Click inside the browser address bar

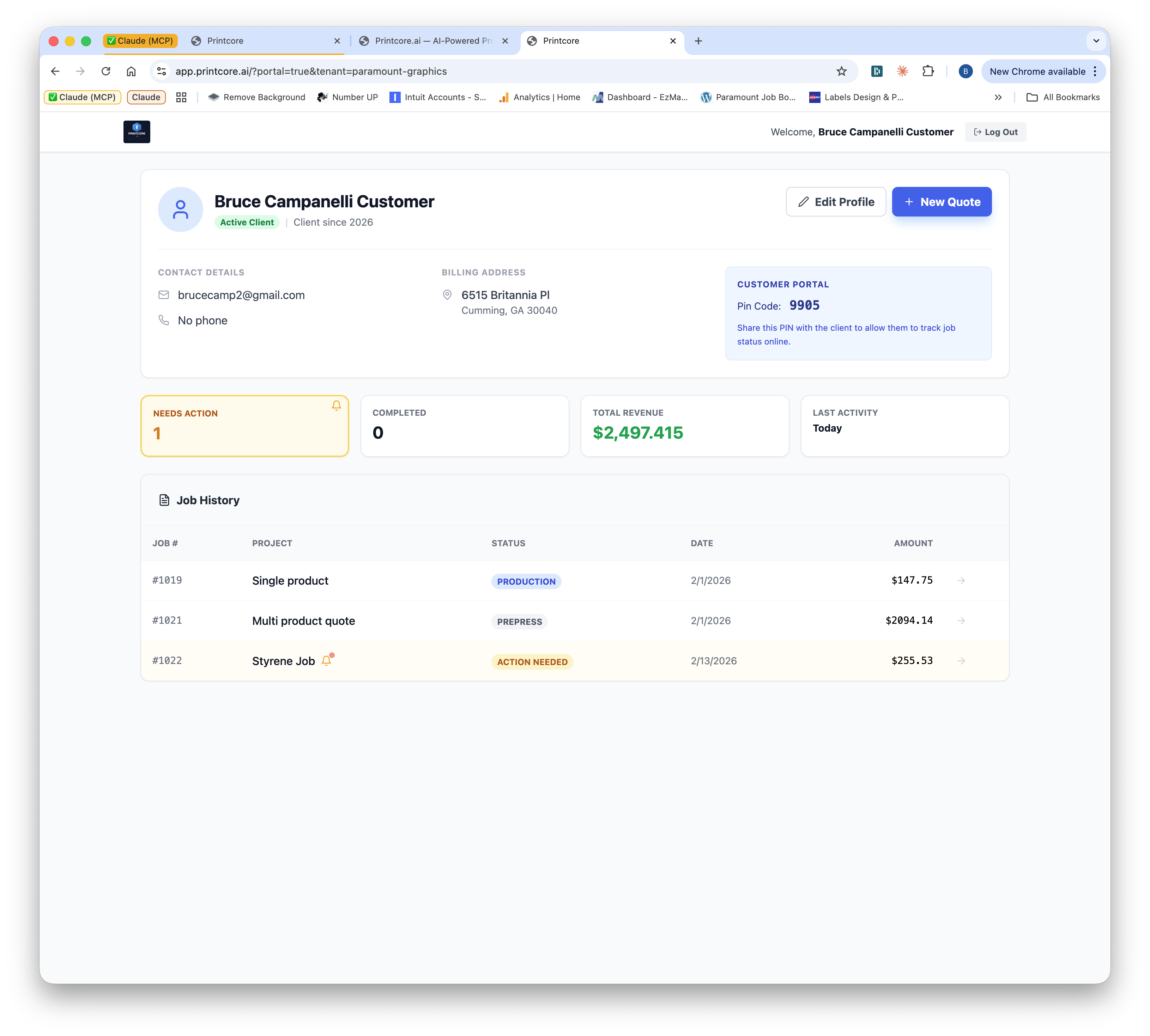(x=399, y=71)
